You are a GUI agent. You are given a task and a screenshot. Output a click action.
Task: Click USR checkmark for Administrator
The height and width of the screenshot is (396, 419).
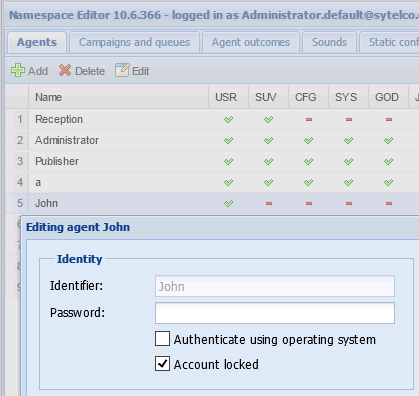[228, 140]
